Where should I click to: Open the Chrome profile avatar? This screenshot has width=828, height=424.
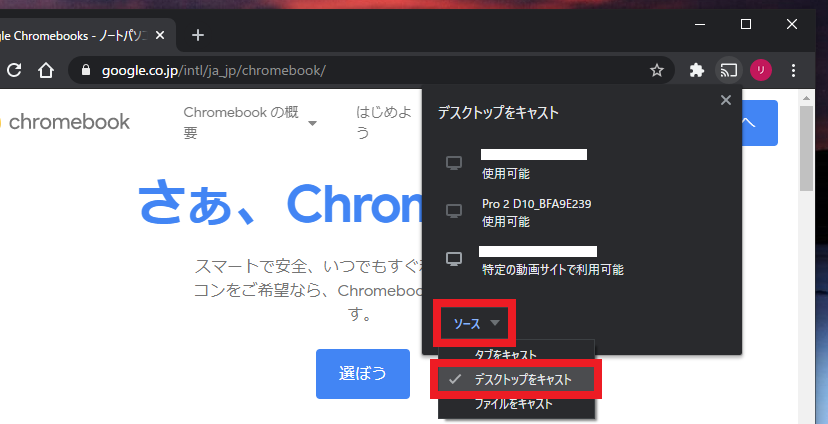point(761,71)
